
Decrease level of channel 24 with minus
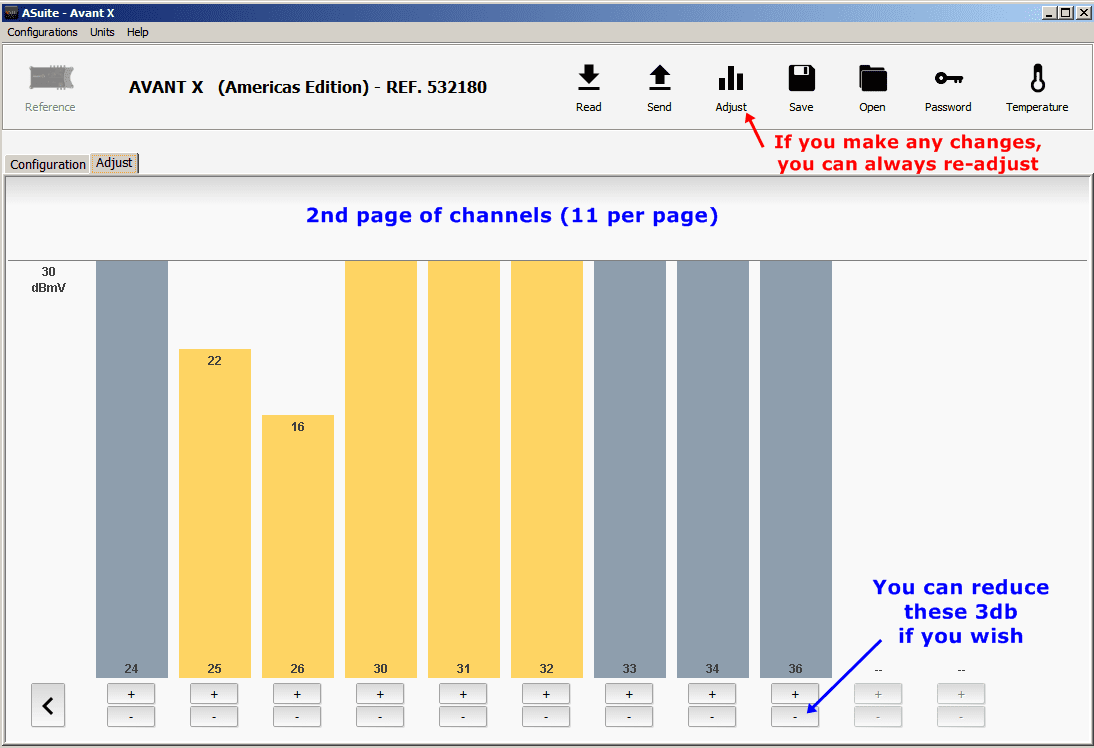point(131,717)
